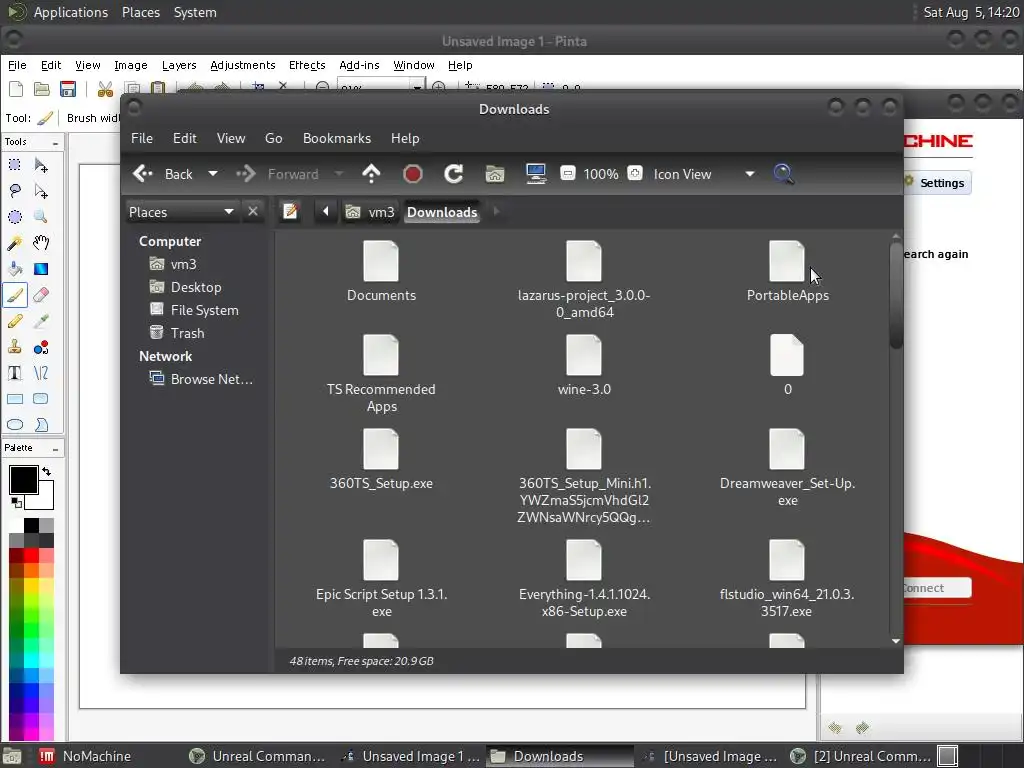Open the Search magnifier in Downloads window
Viewport: 1024px width, 768px height.
tap(783, 174)
